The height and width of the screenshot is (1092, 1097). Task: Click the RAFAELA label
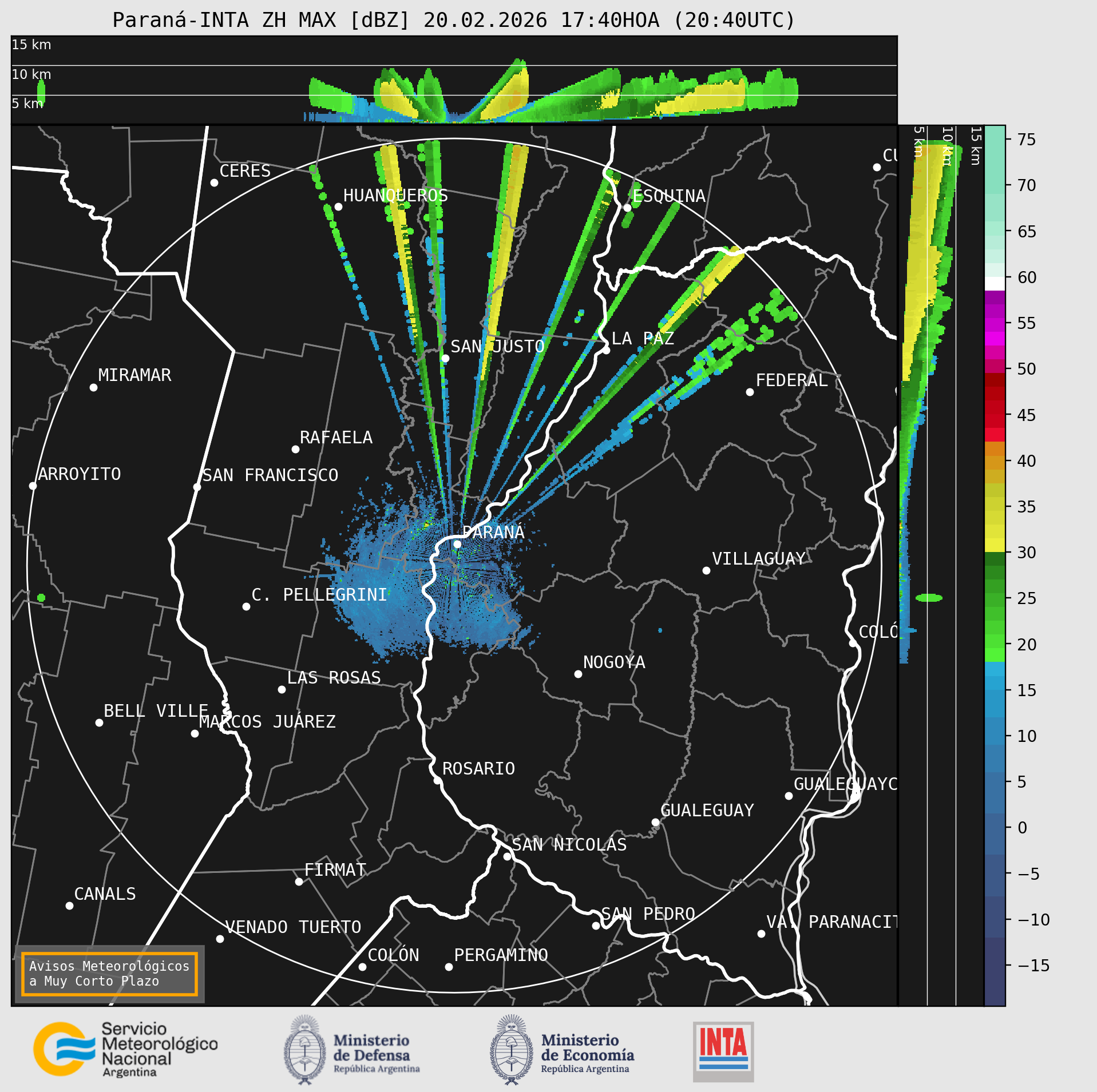(336, 438)
